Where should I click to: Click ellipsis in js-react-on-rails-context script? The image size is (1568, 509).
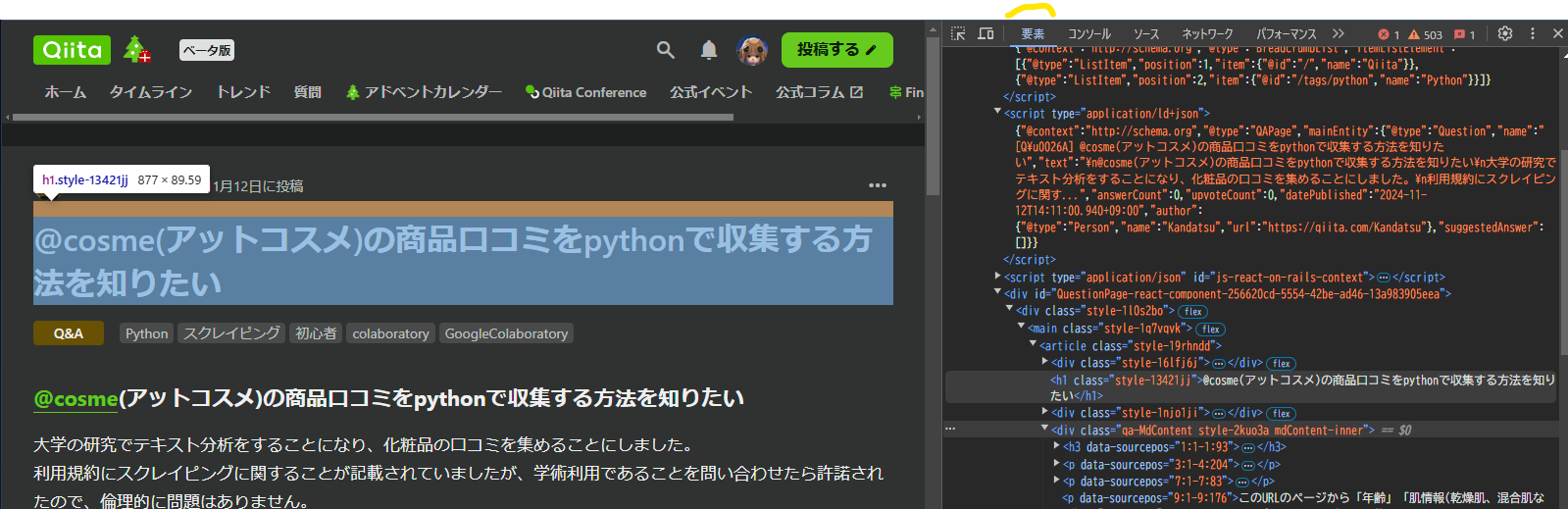pos(1384,278)
